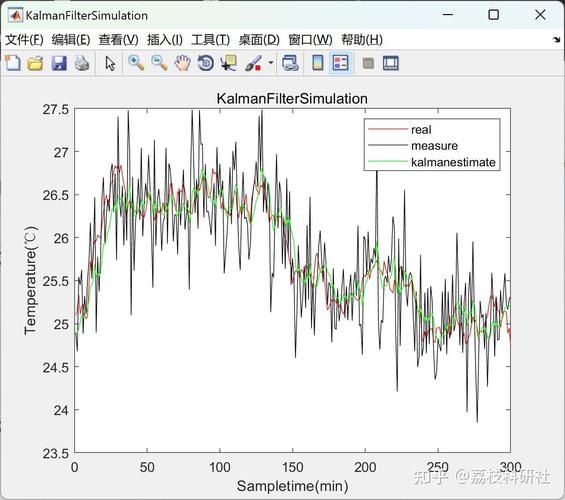The height and width of the screenshot is (500, 565).
Task: Select the Pan hand tool
Action: coord(182,63)
